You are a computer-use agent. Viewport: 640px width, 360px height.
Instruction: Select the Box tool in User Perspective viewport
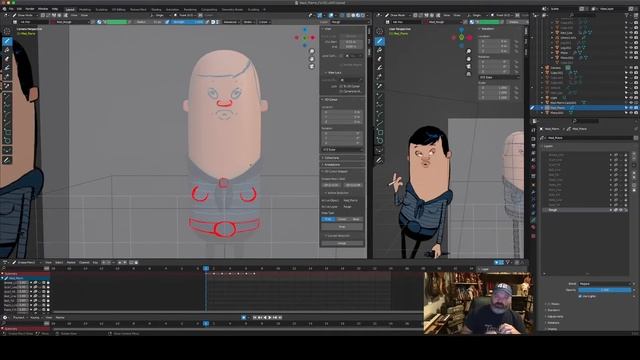(380, 131)
